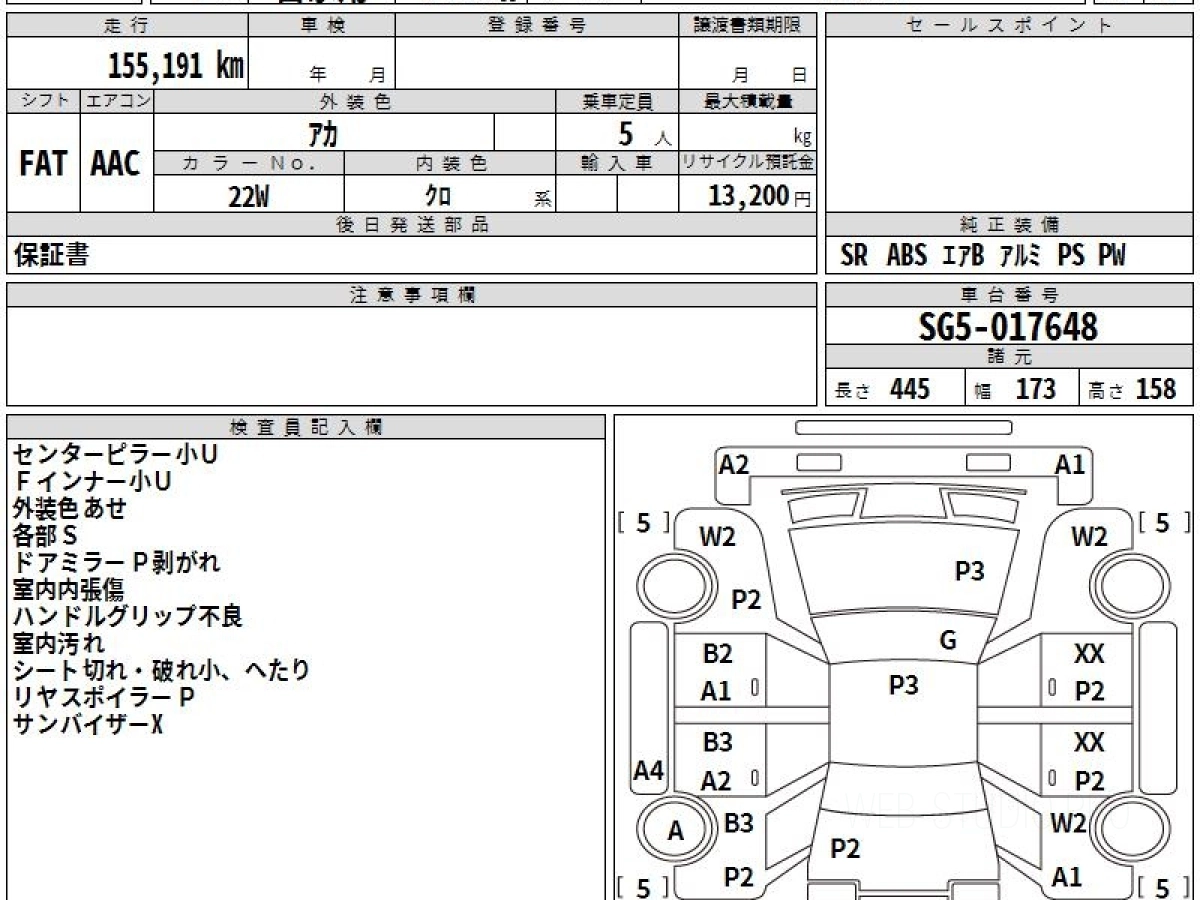This screenshot has height=900, width=1200.
Task: Click the エアコン header cell
Action: [117, 101]
